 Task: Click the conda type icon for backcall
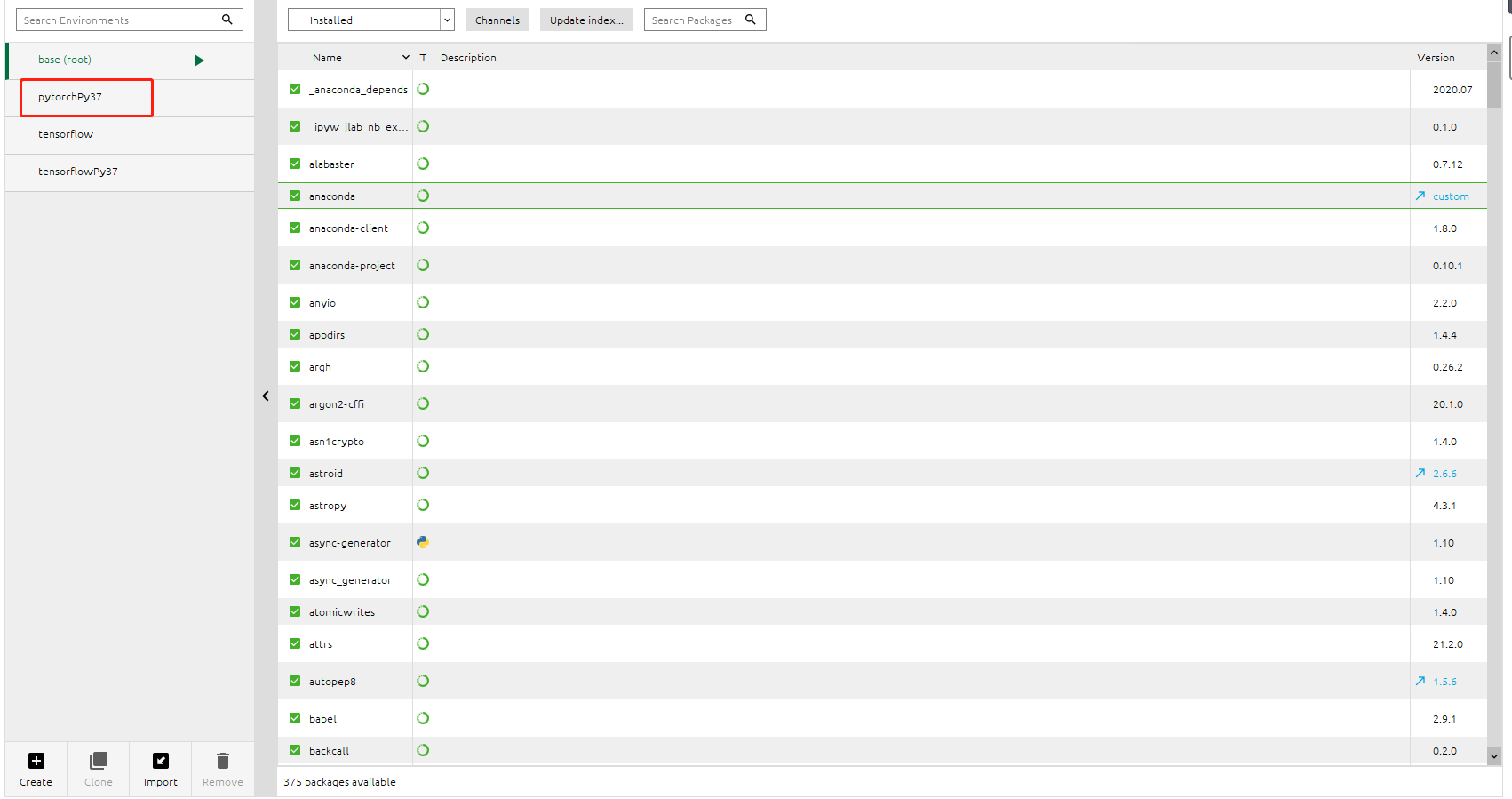(423, 750)
